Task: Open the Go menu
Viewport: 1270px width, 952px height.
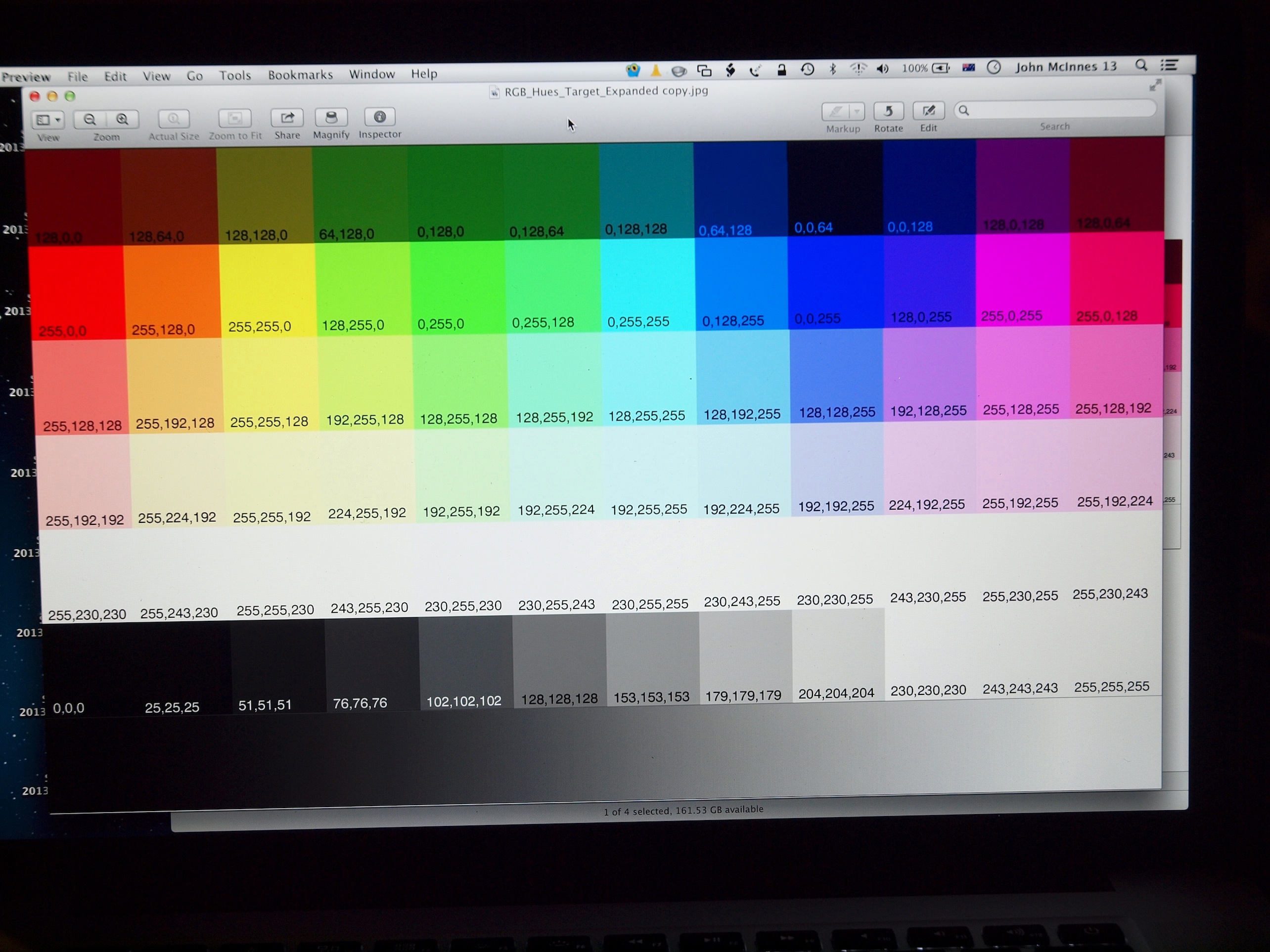Action: point(195,76)
